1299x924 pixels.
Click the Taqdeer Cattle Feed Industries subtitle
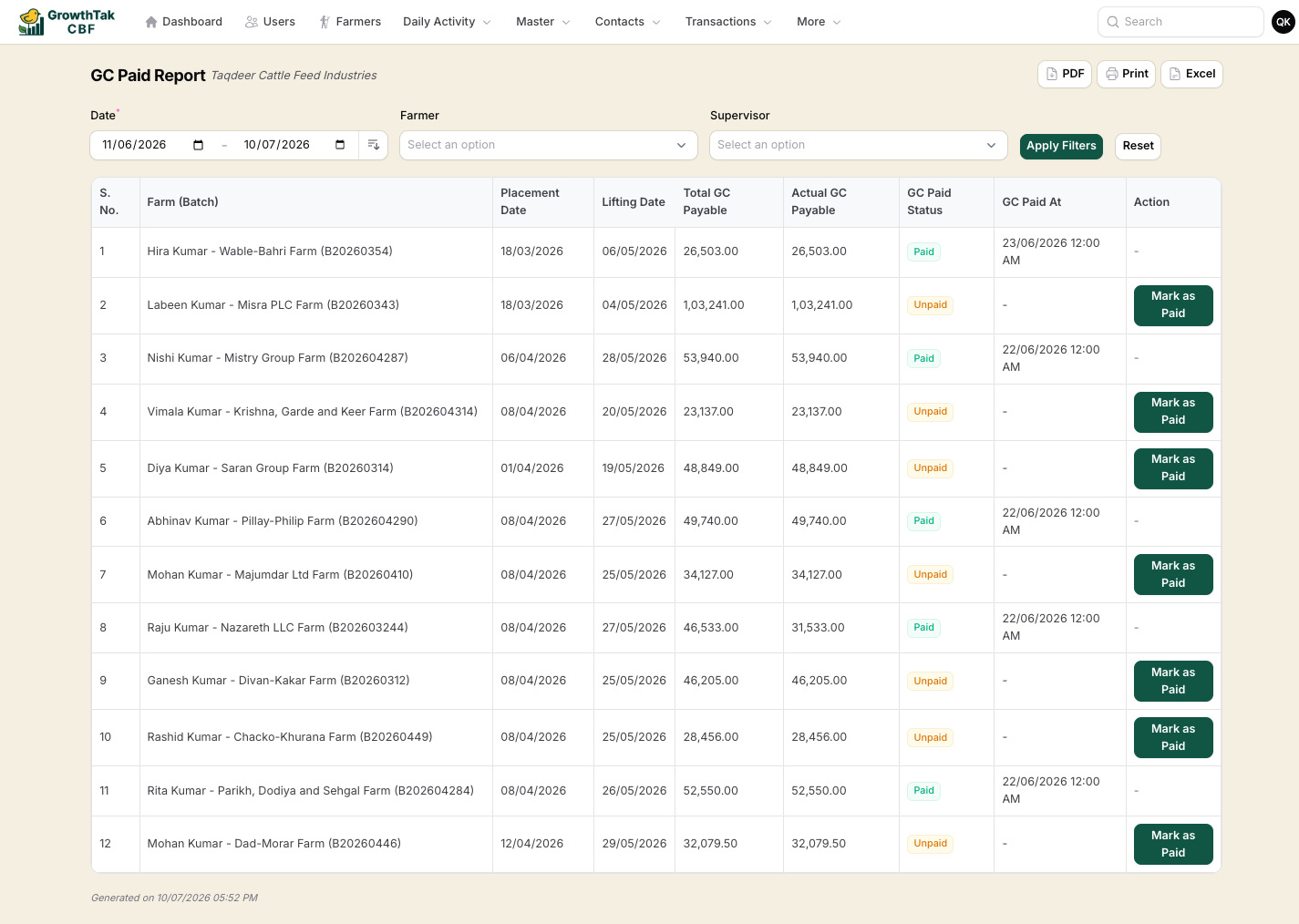point(294,76)
